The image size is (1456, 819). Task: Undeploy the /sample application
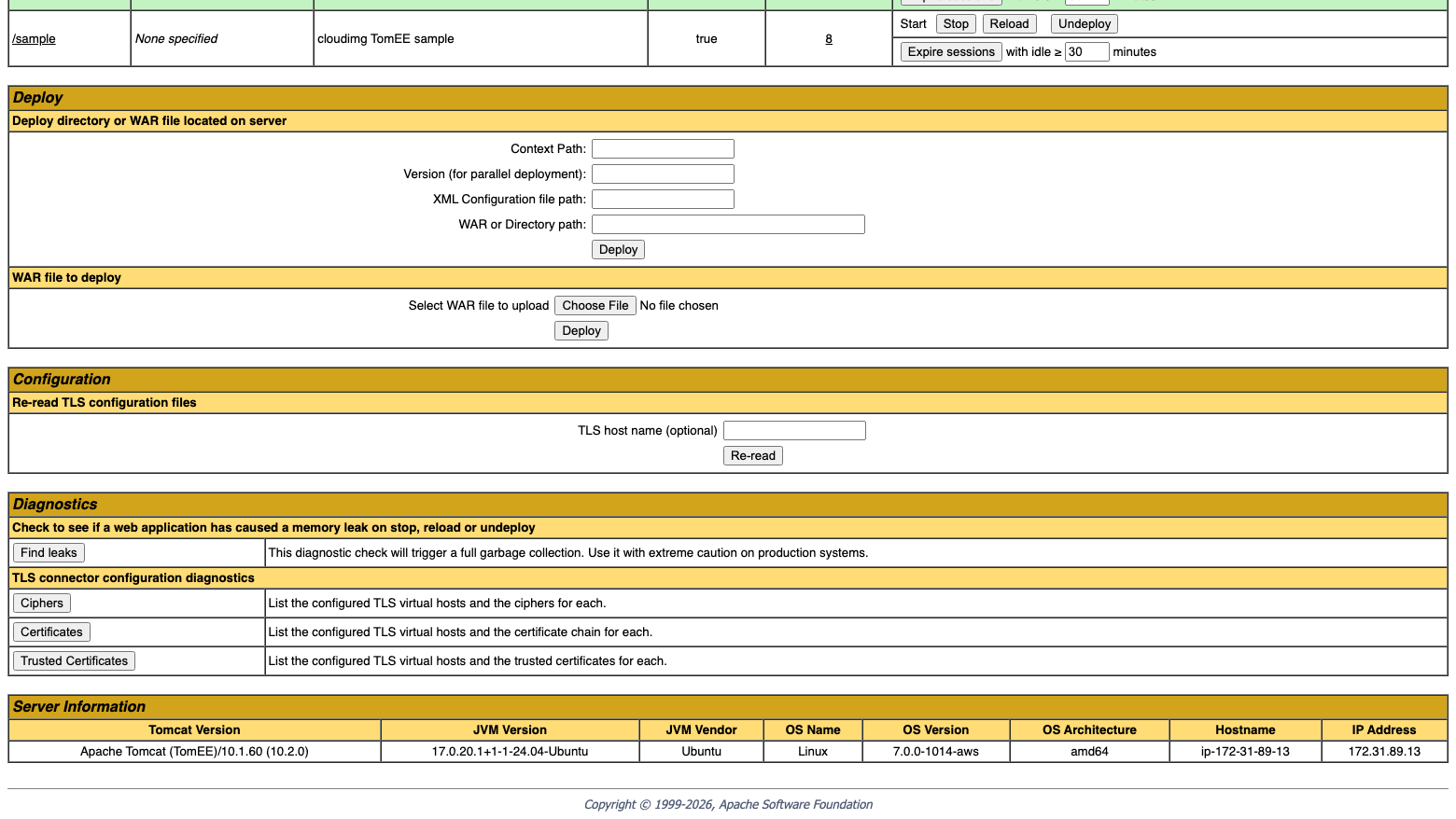[1085, 24]
